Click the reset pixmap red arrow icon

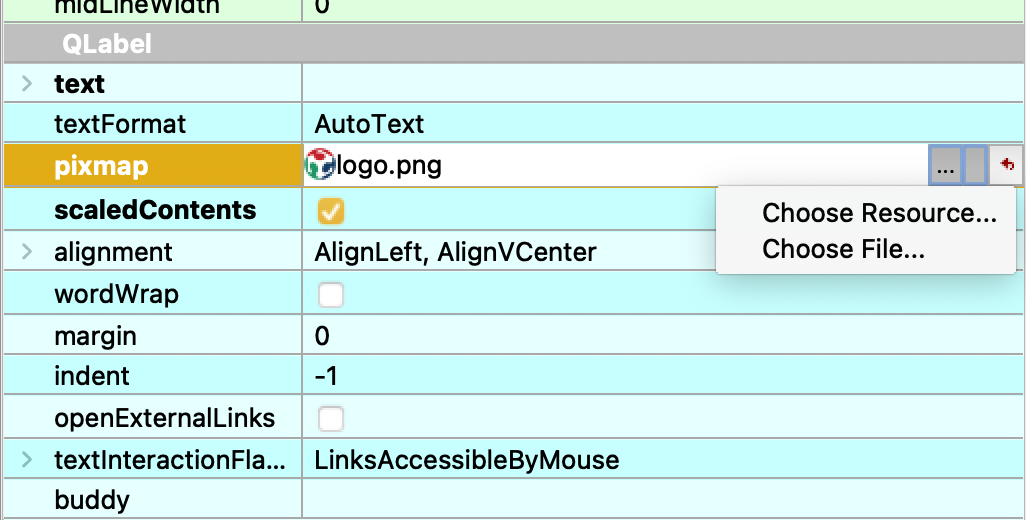(x=1007, y=165)
